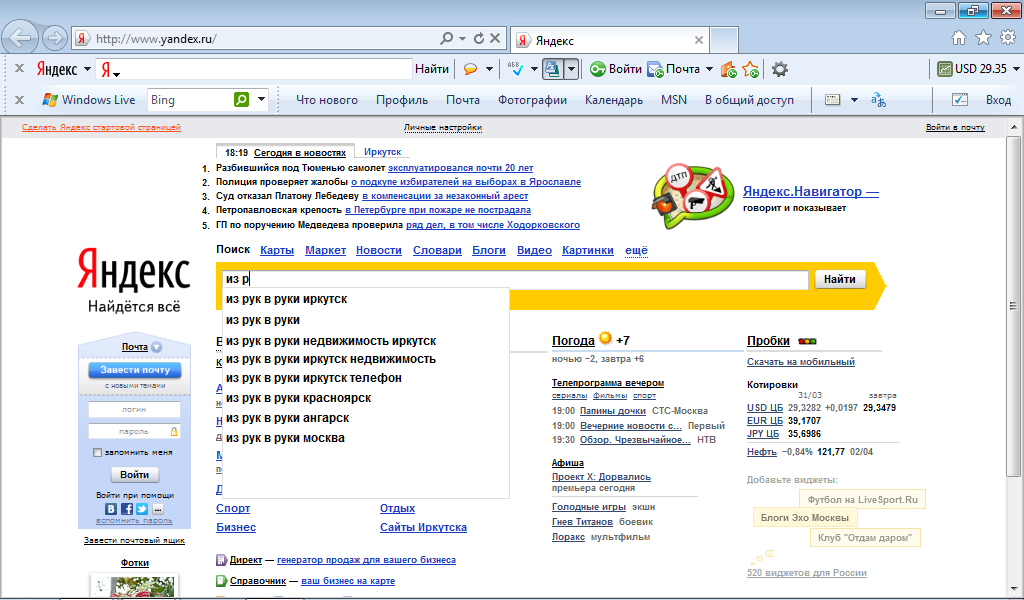Click the Facebook login icon
1024x600 pixels.
127,509
